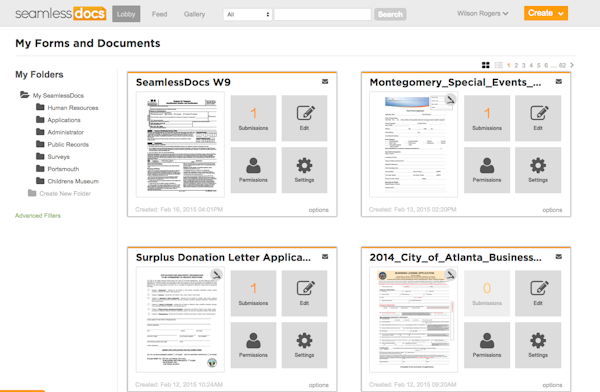Open Submissions tile on SeamlessDocs W9 card

pyautogui.click(x=253, y=118)
